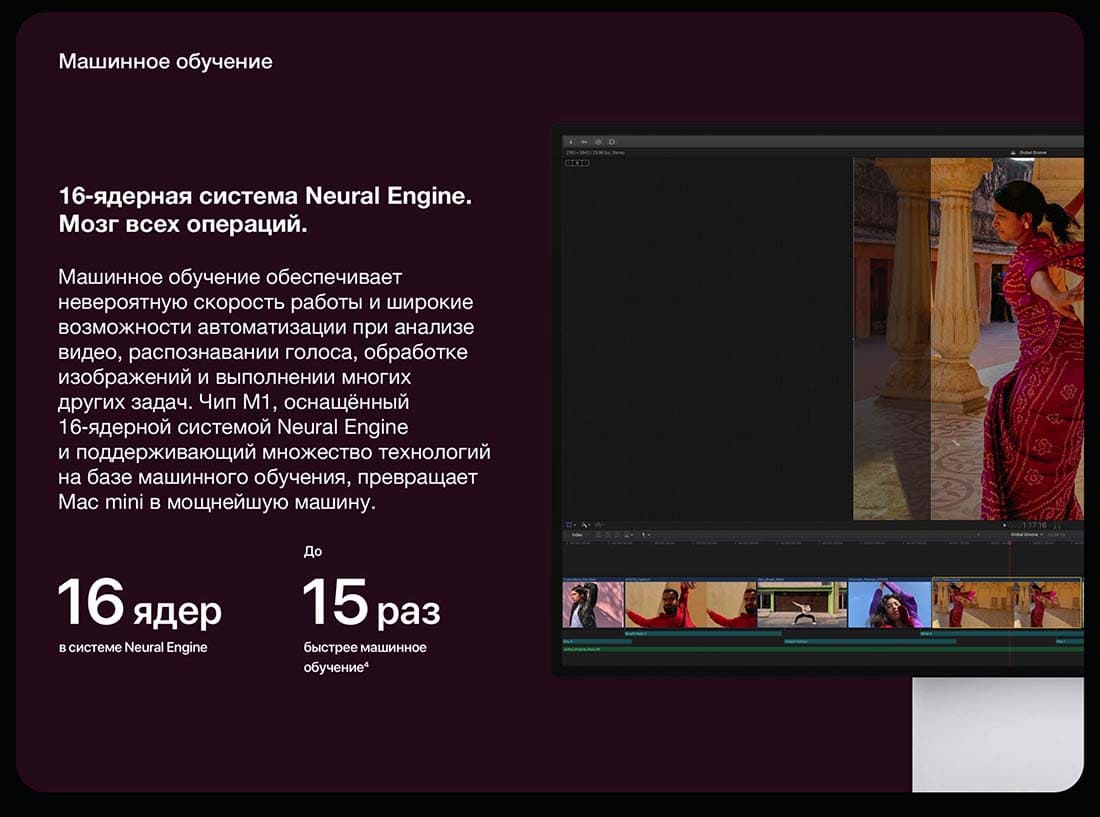The image size is (1100, 817).
Task: Click the play indicator left of the timecode
Action: coord(1004,524)
